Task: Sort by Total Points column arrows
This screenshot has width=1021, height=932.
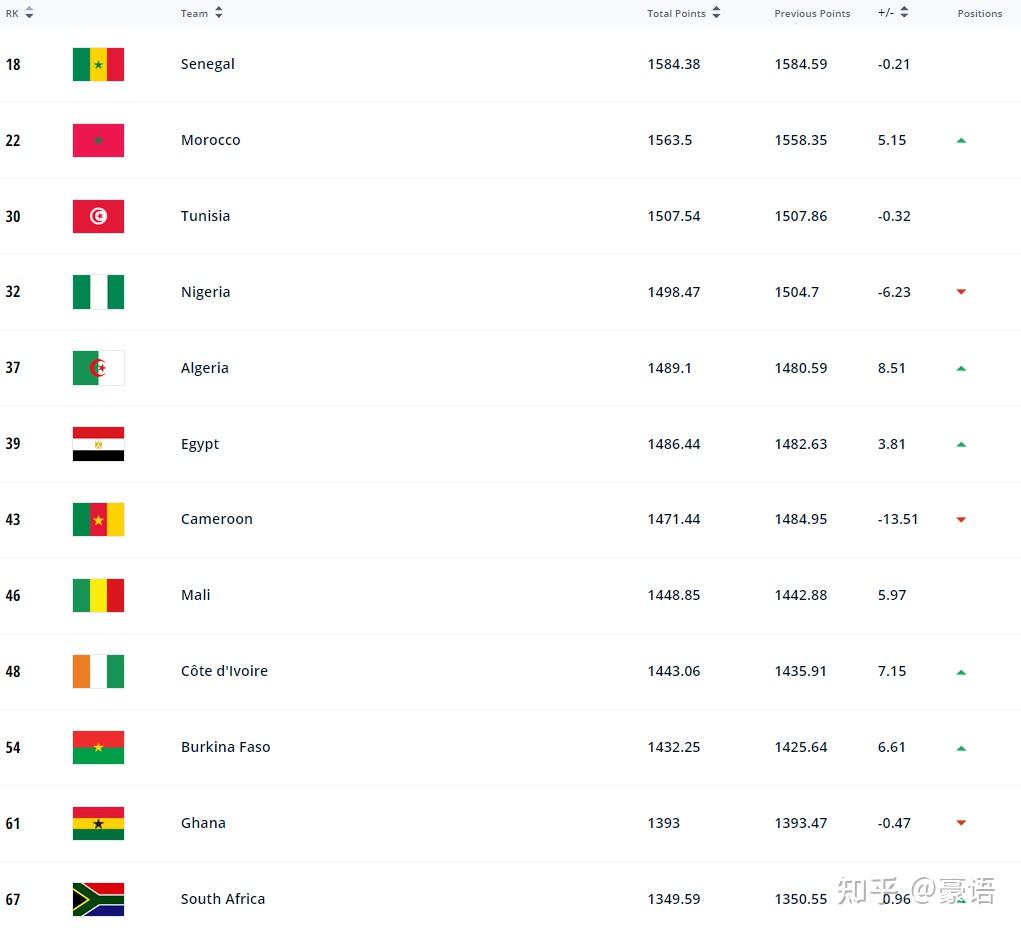Action: (x=716, y=13)
